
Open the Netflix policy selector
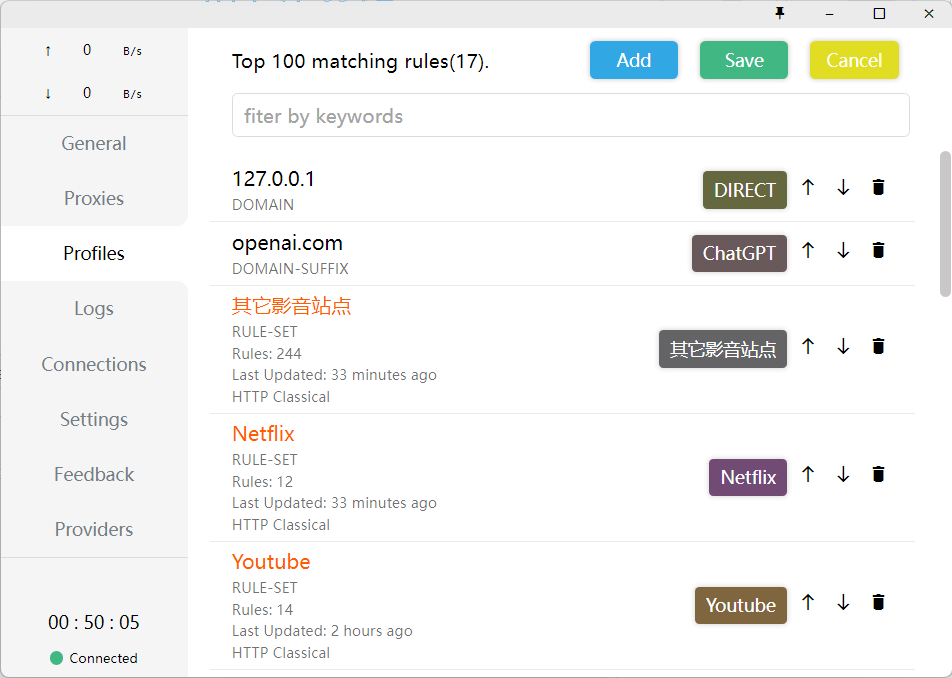point(747,477)
